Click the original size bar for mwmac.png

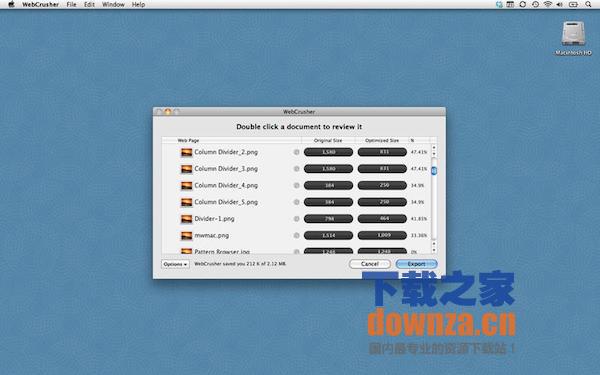point(328,235)
